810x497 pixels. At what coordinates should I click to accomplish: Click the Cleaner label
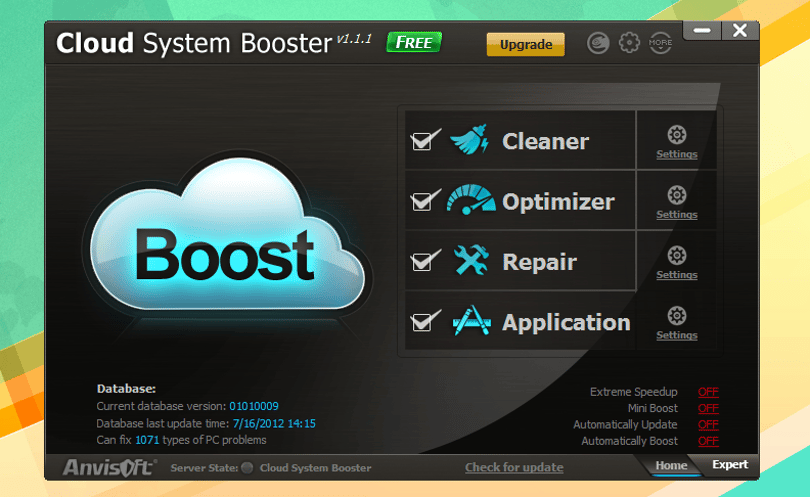(546, 142)
